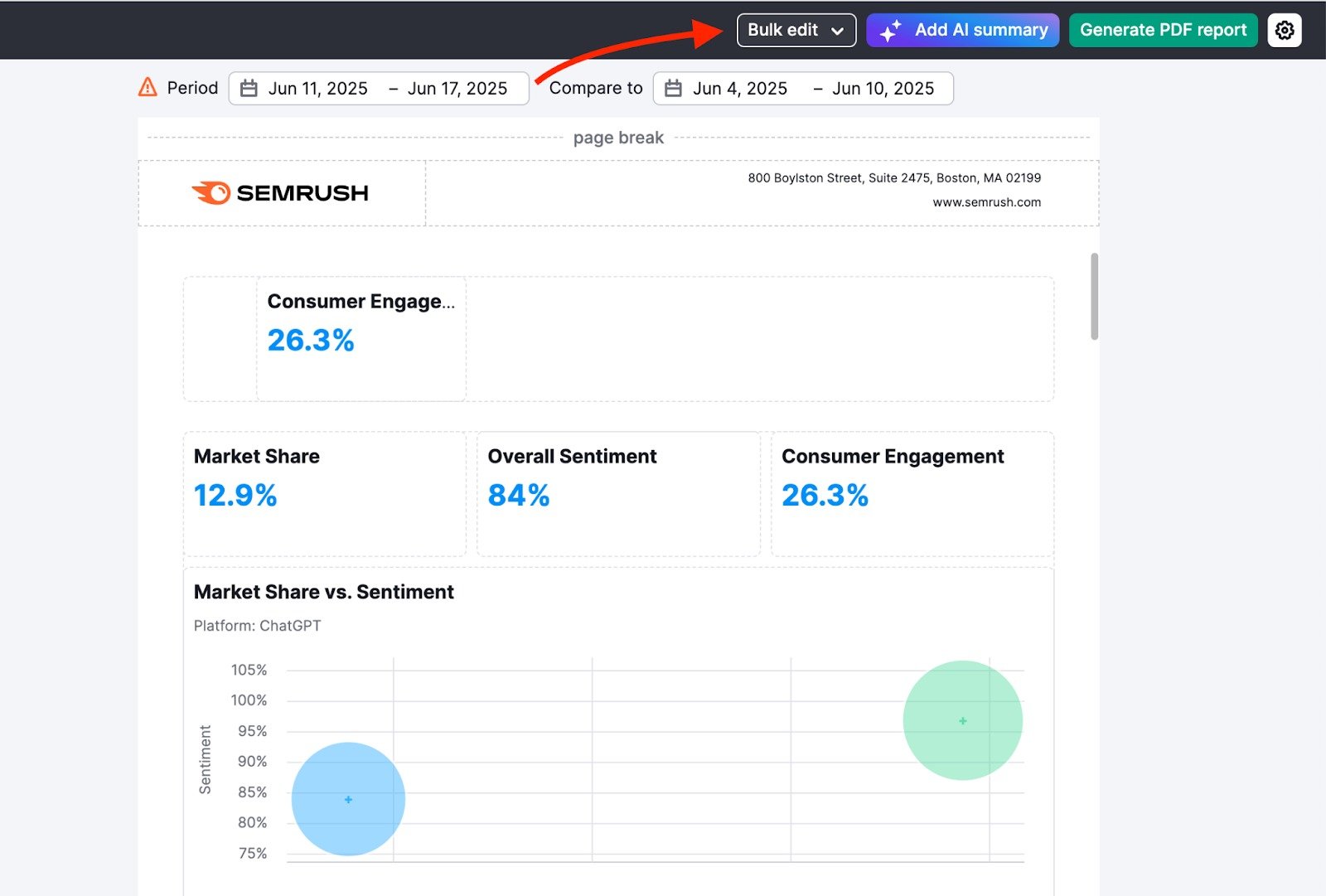Click the page break divider line
Viewport: 1326px width, 896px height.
point(618,138)
